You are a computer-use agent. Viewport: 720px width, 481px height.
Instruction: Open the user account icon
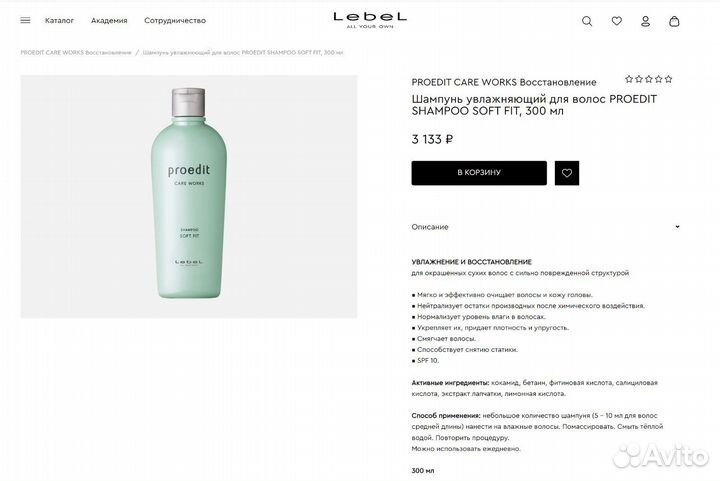click(645, 21)
